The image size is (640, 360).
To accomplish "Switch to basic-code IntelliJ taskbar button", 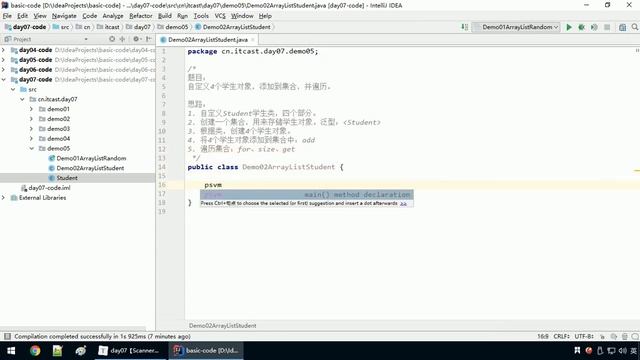I will 207,351.
